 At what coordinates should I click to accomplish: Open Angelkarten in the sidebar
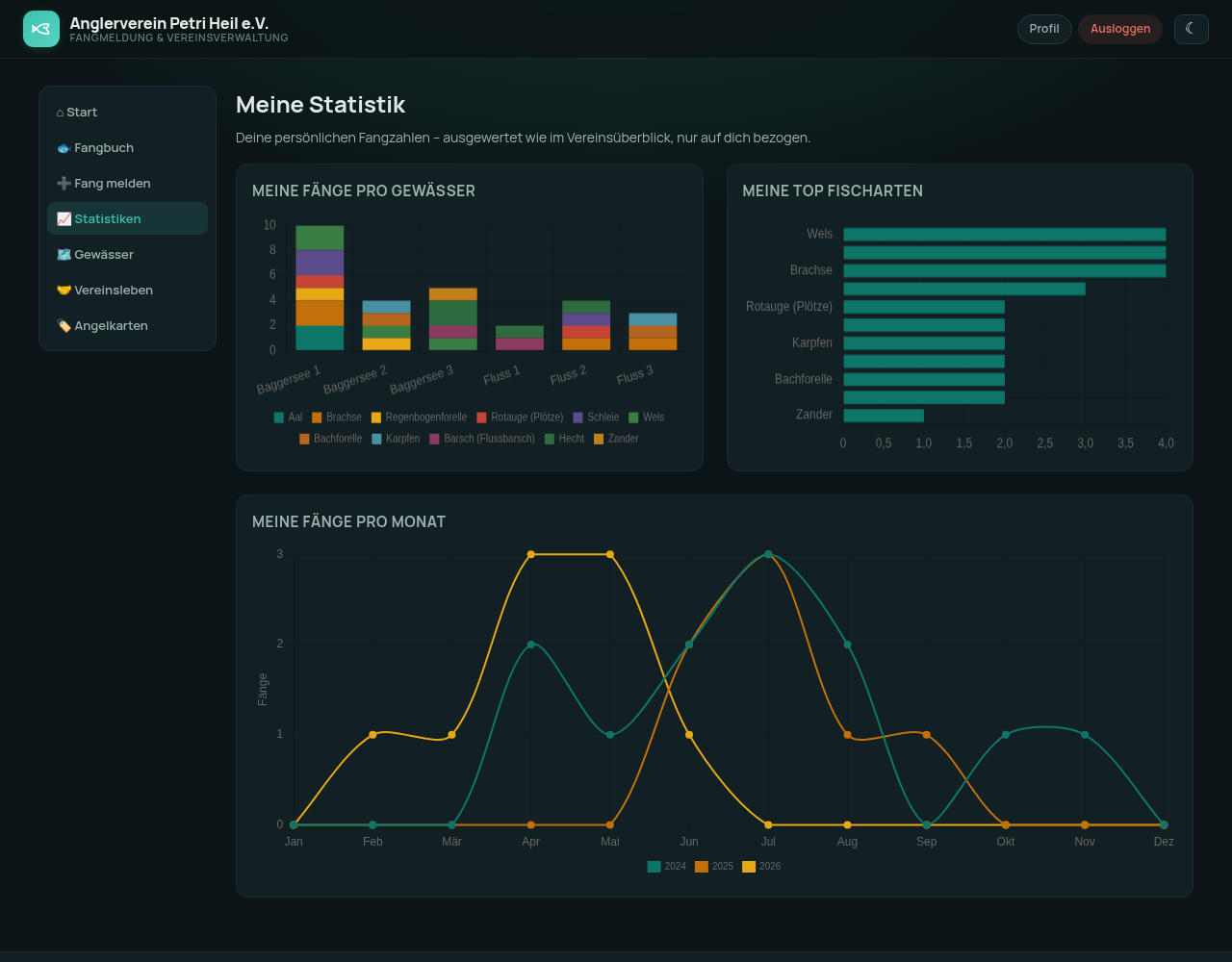pos(127,325)
